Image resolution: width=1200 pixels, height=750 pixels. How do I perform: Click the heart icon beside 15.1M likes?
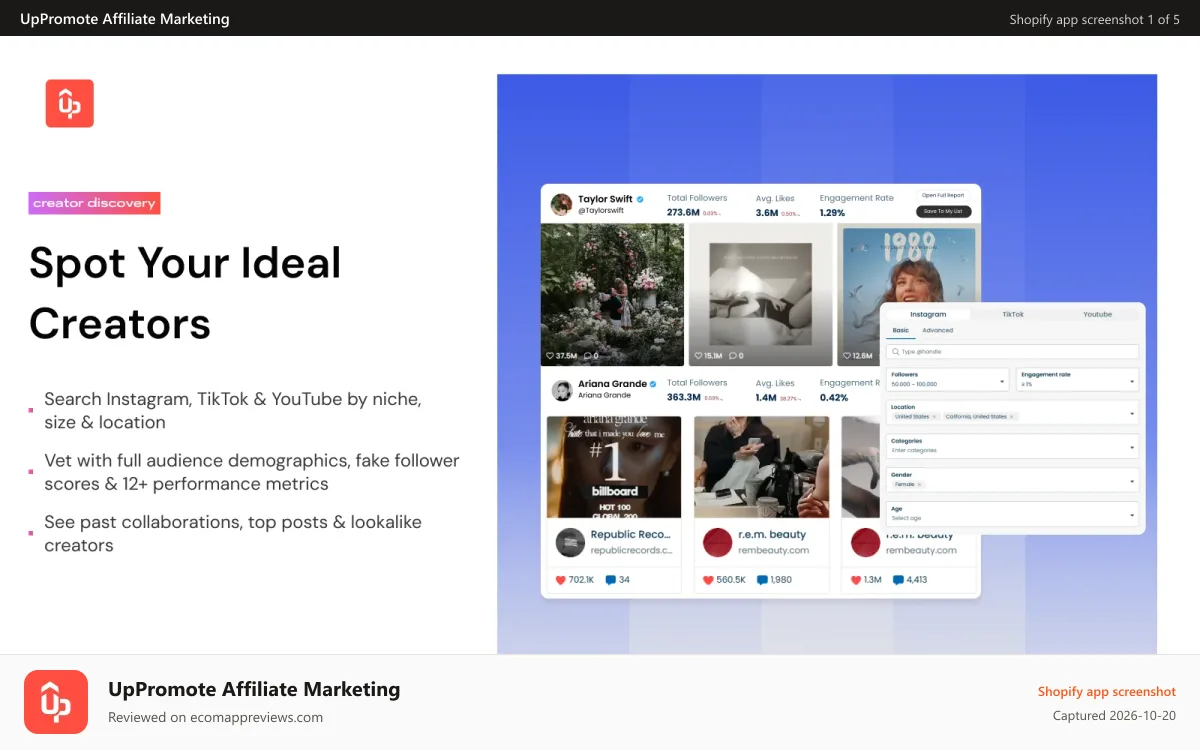tap(698, 356)
